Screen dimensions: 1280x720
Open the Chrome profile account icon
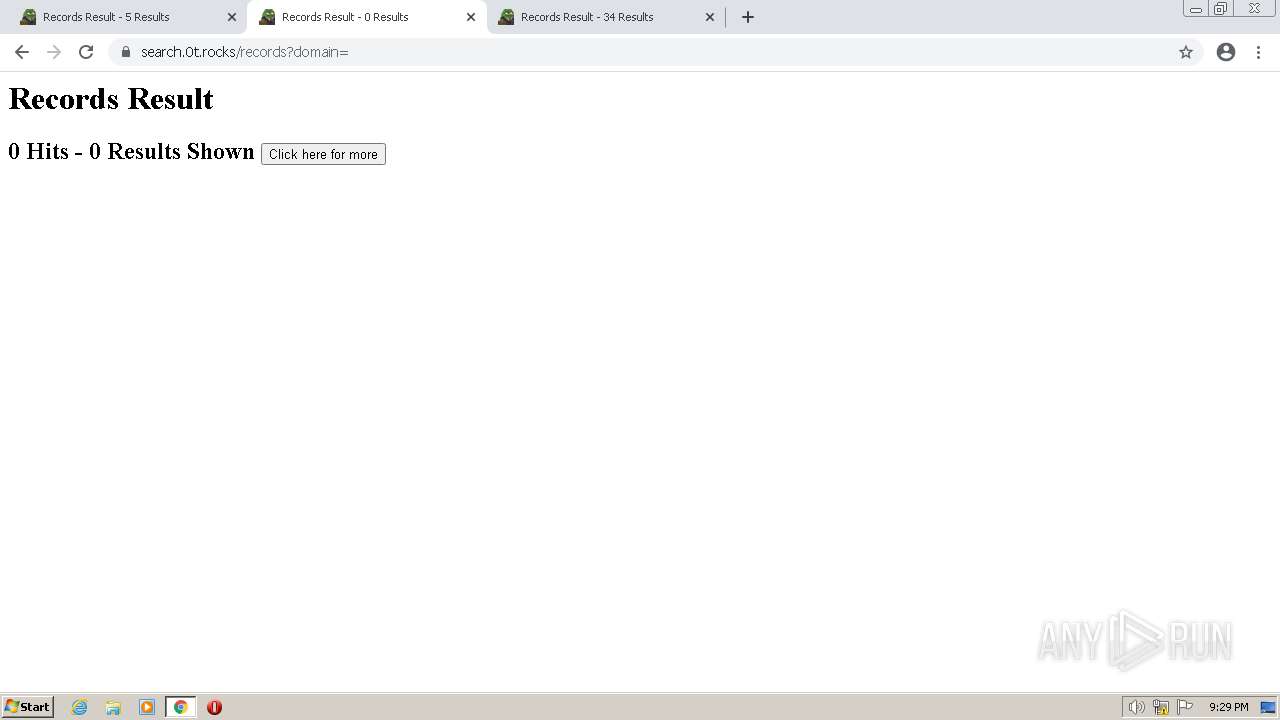click(1226, 52)
